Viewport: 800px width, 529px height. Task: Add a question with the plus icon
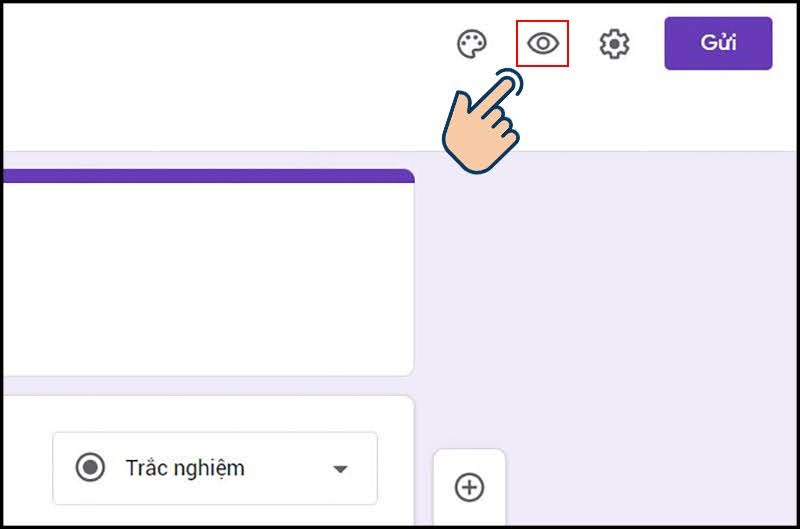click(469, 487)
